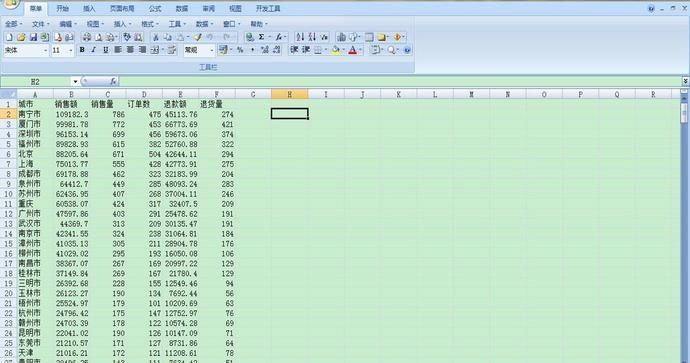This screenshot has height=363, width=690.
Task: Click the Cut scissors icon
Action: click(x=155, y=37)
